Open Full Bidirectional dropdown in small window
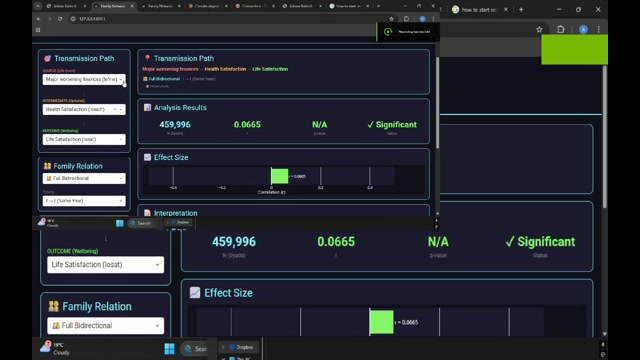 coord(84,178)
